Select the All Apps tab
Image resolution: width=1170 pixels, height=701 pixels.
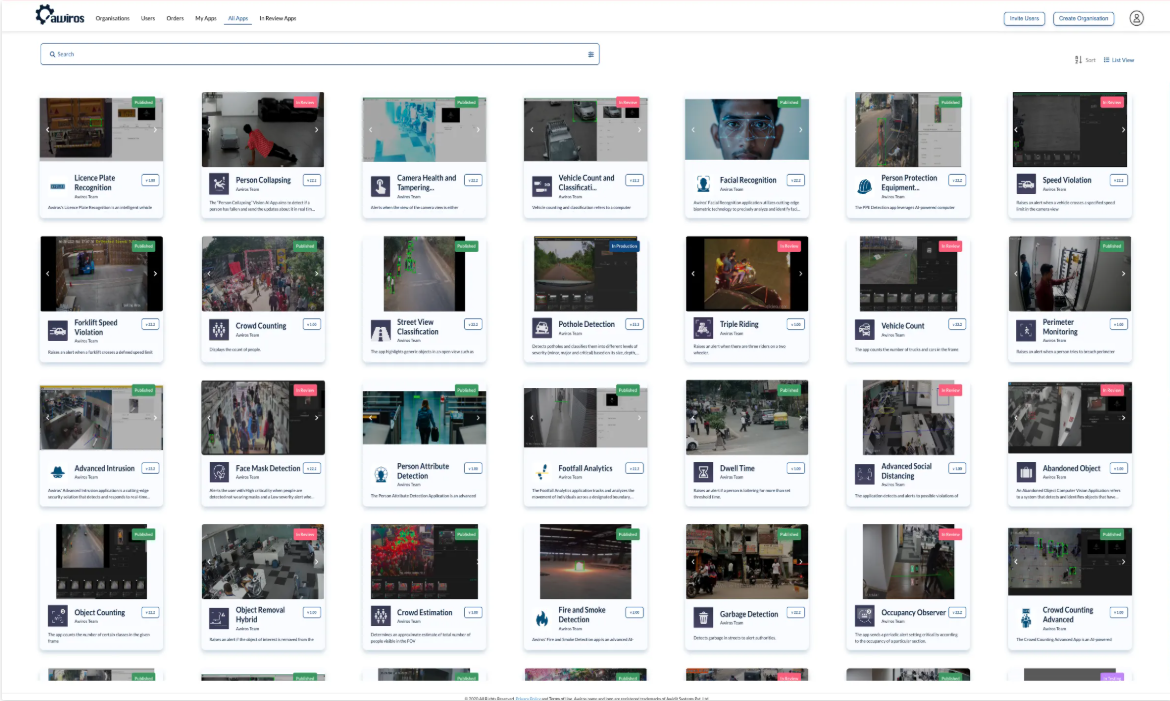click(x=238, y=19)
